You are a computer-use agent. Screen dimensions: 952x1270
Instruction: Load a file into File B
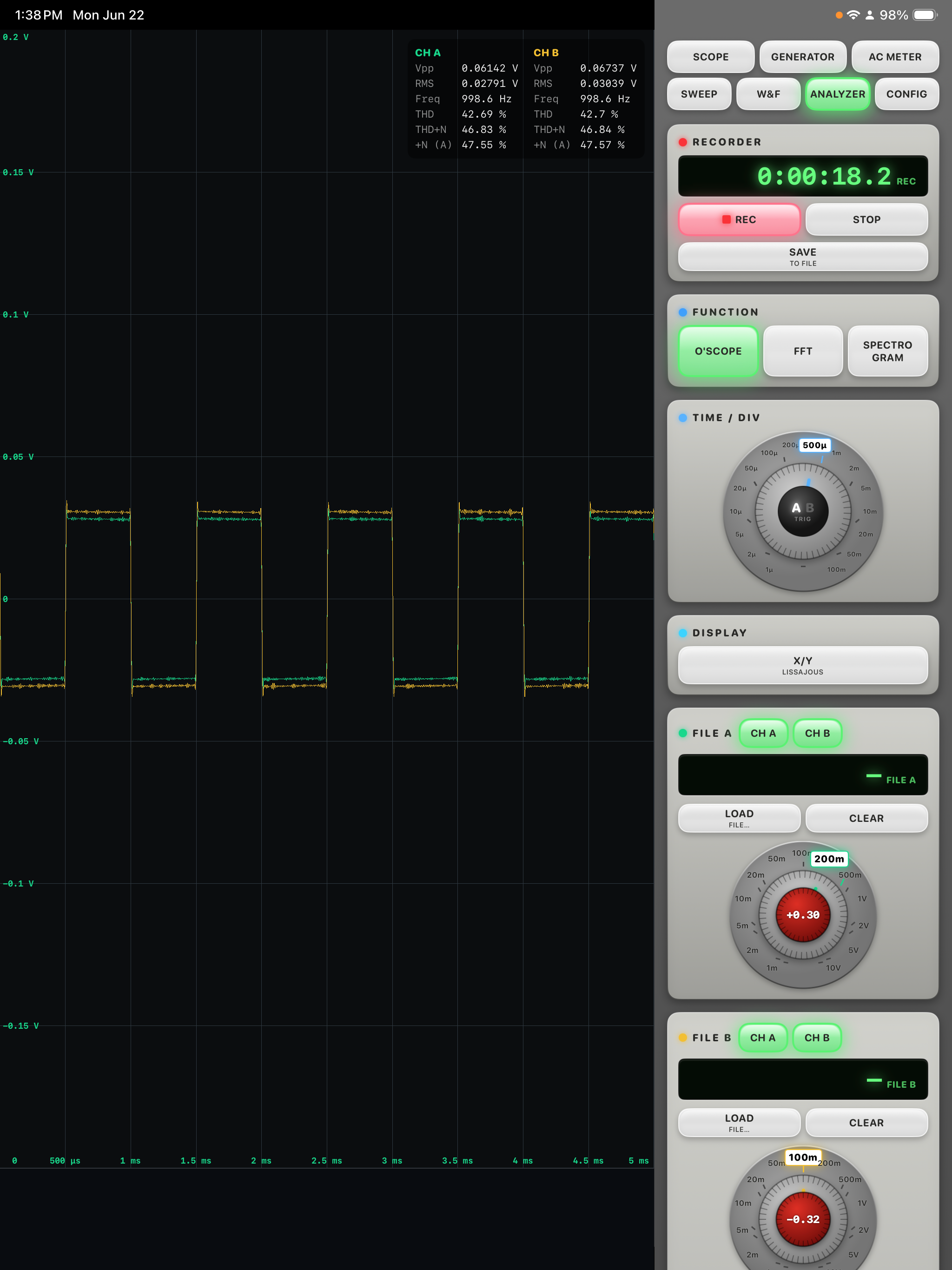point(739,1123)
